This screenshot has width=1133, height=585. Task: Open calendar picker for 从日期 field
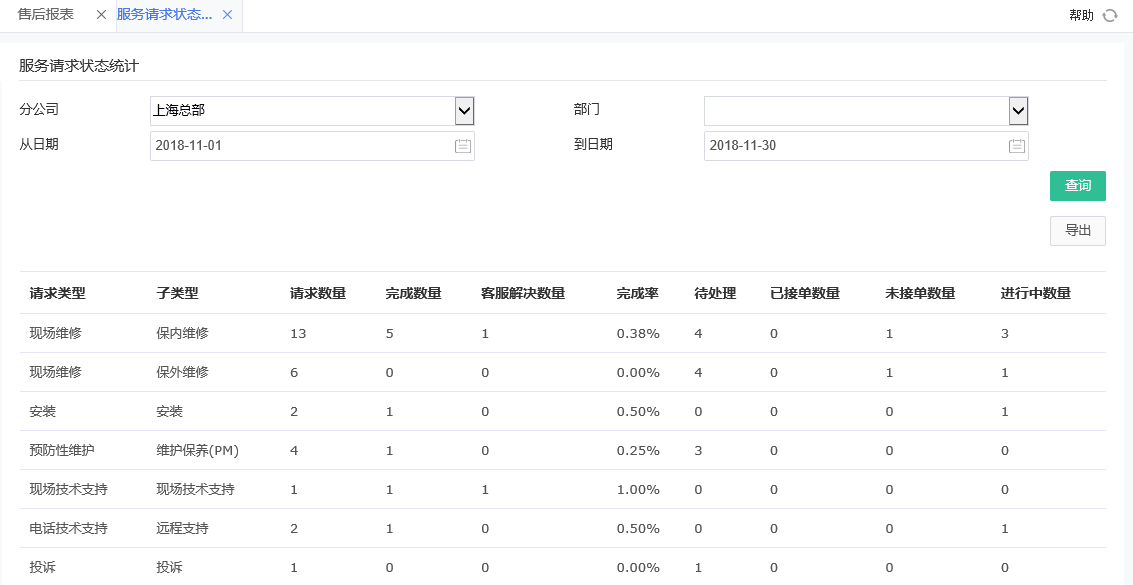coord(461,145)
